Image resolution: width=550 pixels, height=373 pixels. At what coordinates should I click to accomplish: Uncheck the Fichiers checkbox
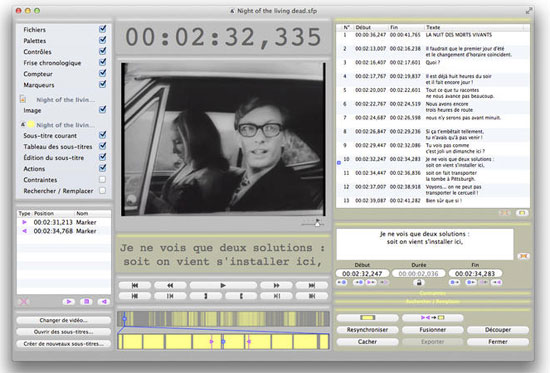coord(102,29)
